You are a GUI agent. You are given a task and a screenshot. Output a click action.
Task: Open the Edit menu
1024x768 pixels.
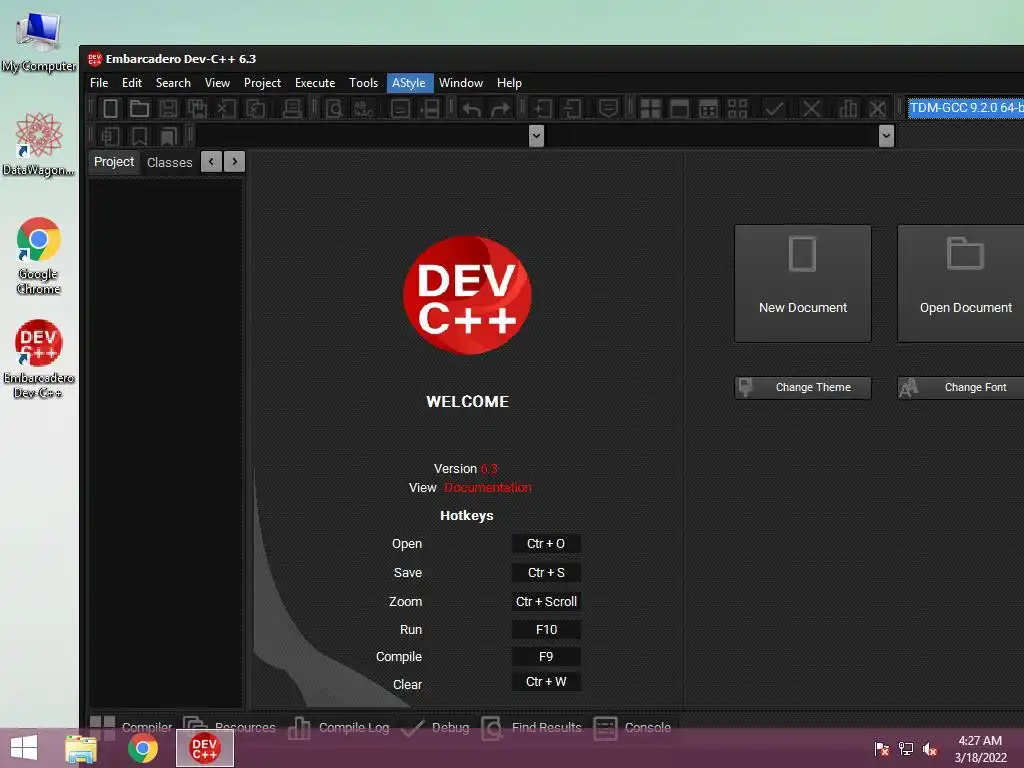pyautogui.click(x=132, y=83)
